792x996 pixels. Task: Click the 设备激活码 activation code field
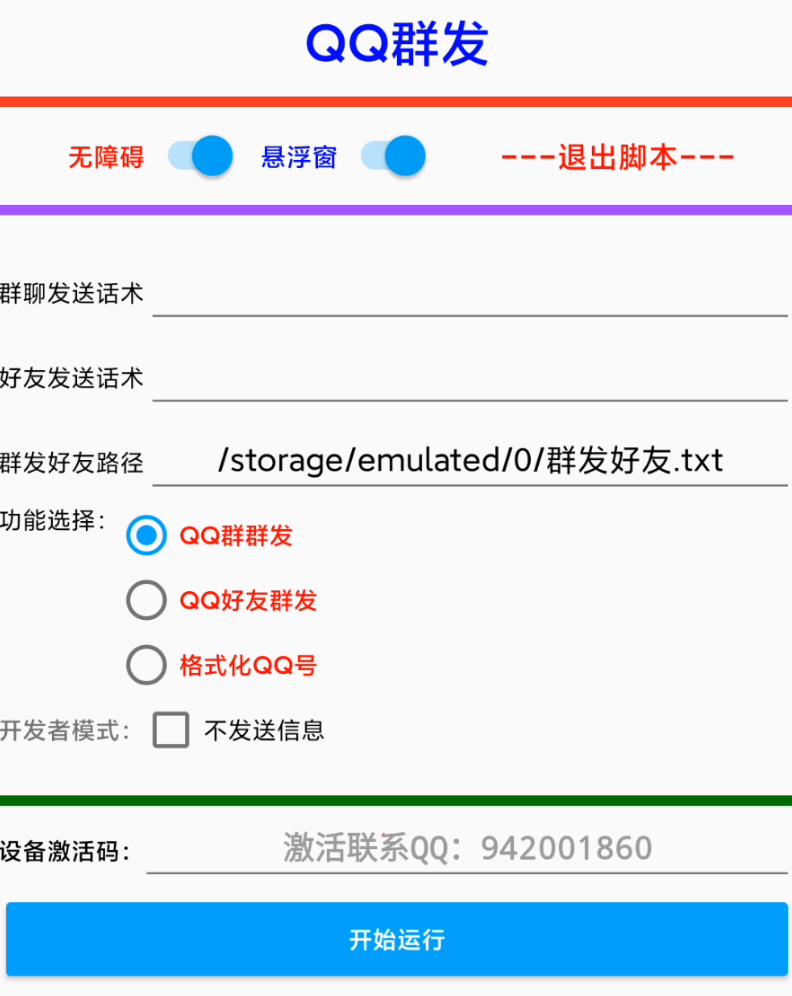(x=468, y=849)
